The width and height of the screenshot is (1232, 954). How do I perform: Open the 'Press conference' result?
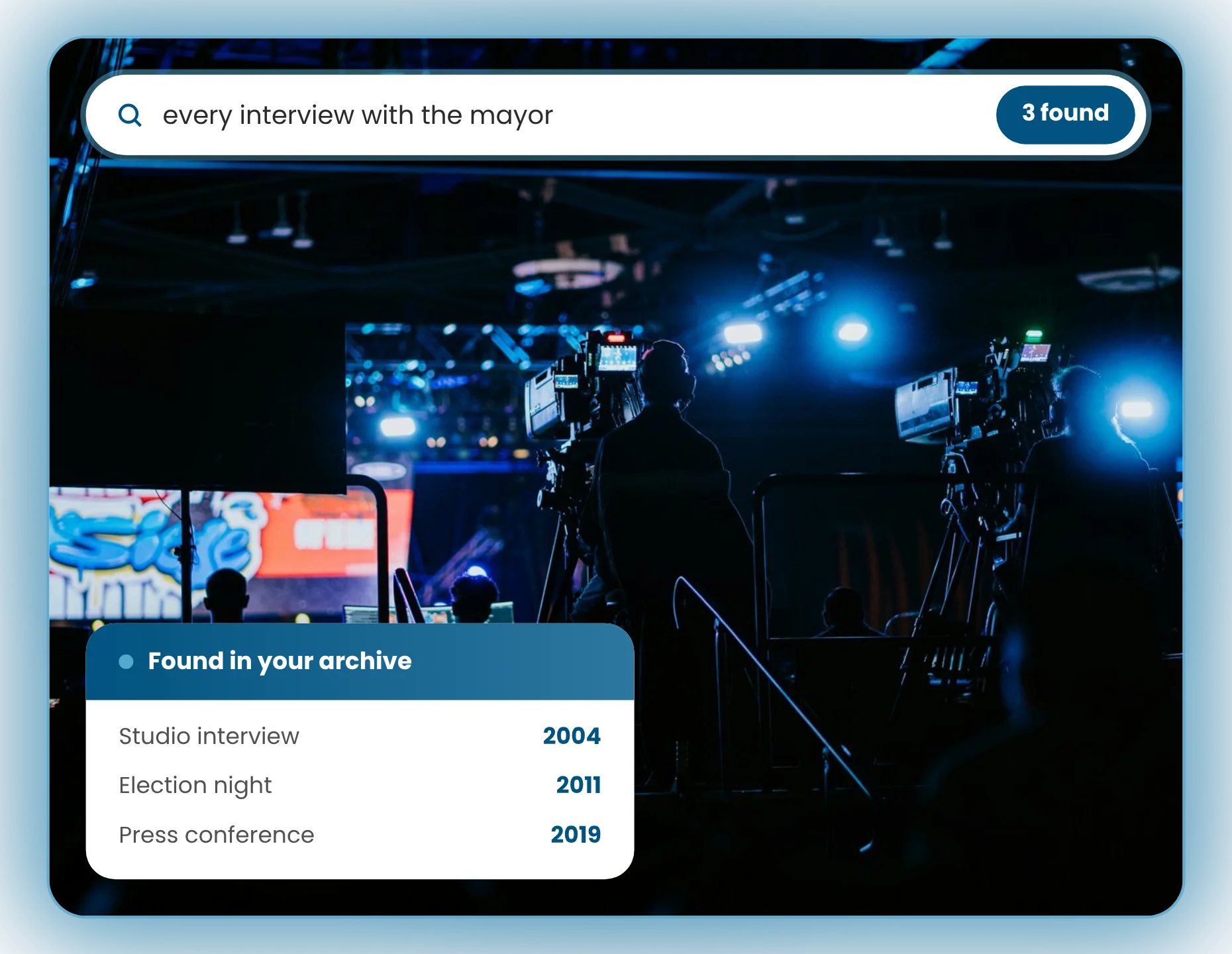(x=360, y=835)
